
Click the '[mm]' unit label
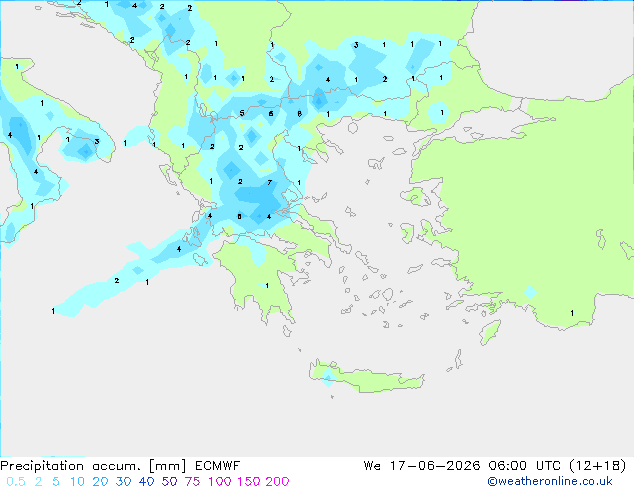pyautogui.click(x=167, y=466)
